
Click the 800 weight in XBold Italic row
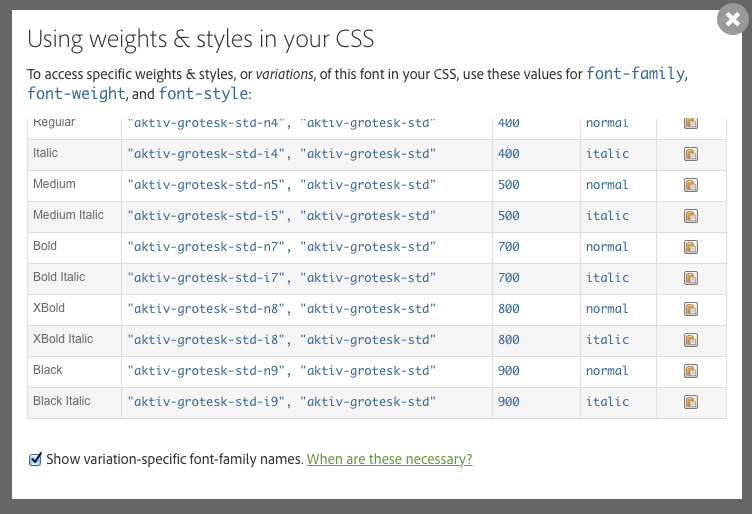(x=508, y=340)
